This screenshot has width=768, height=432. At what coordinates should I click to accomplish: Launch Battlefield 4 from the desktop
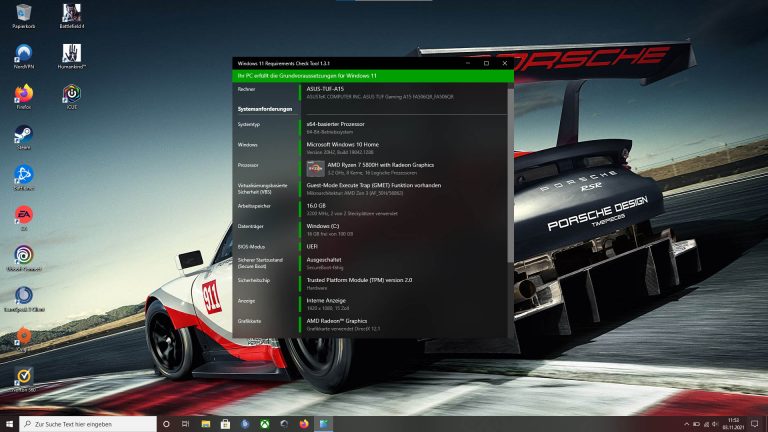(x=71, y=14)
